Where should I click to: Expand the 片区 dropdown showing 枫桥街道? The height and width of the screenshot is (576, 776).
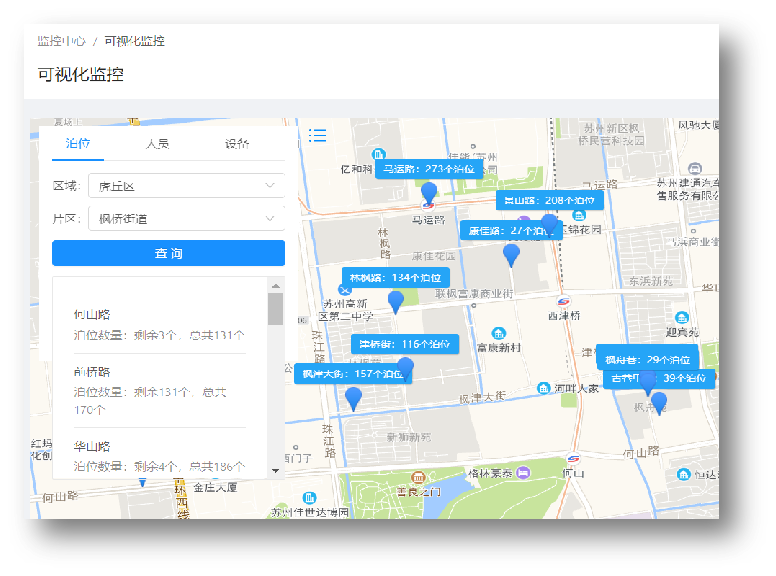point(185,218)
